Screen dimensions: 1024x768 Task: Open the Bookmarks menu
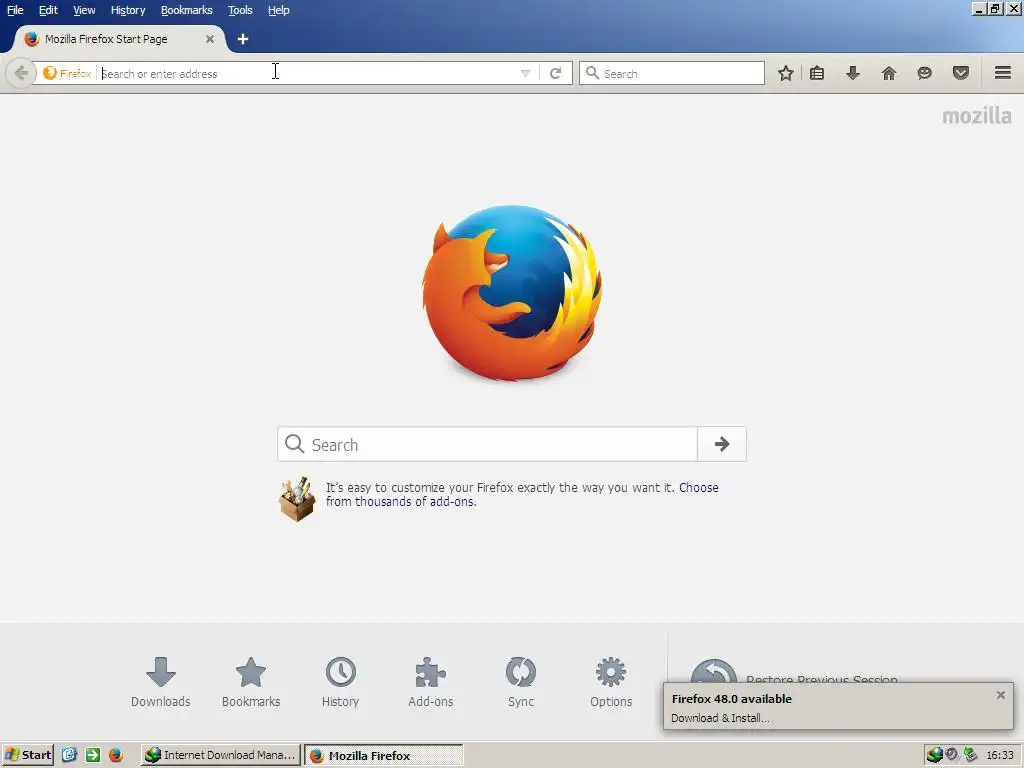pyautogui.click(x=187, y=10)
